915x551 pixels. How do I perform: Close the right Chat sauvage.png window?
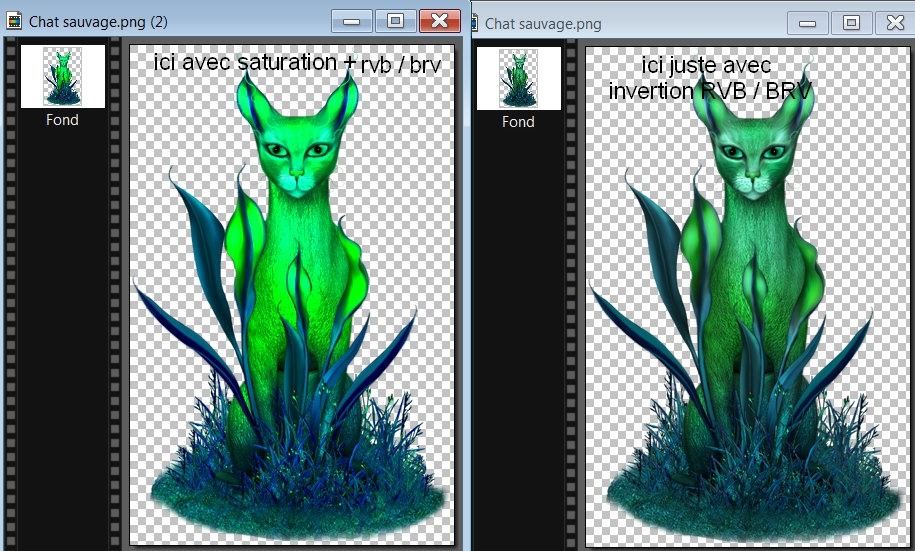click(895, 23)
